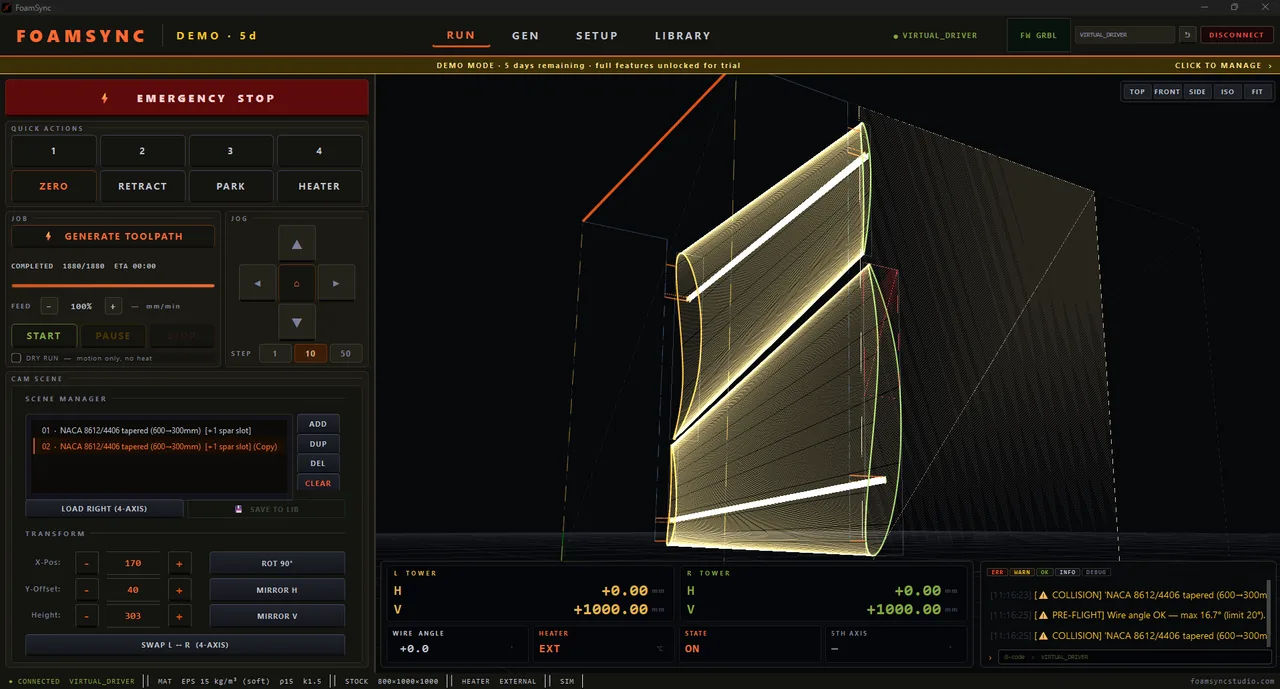Click DUP to duplicate scene item
The image size is (1280, 689).
pos(318,443)
